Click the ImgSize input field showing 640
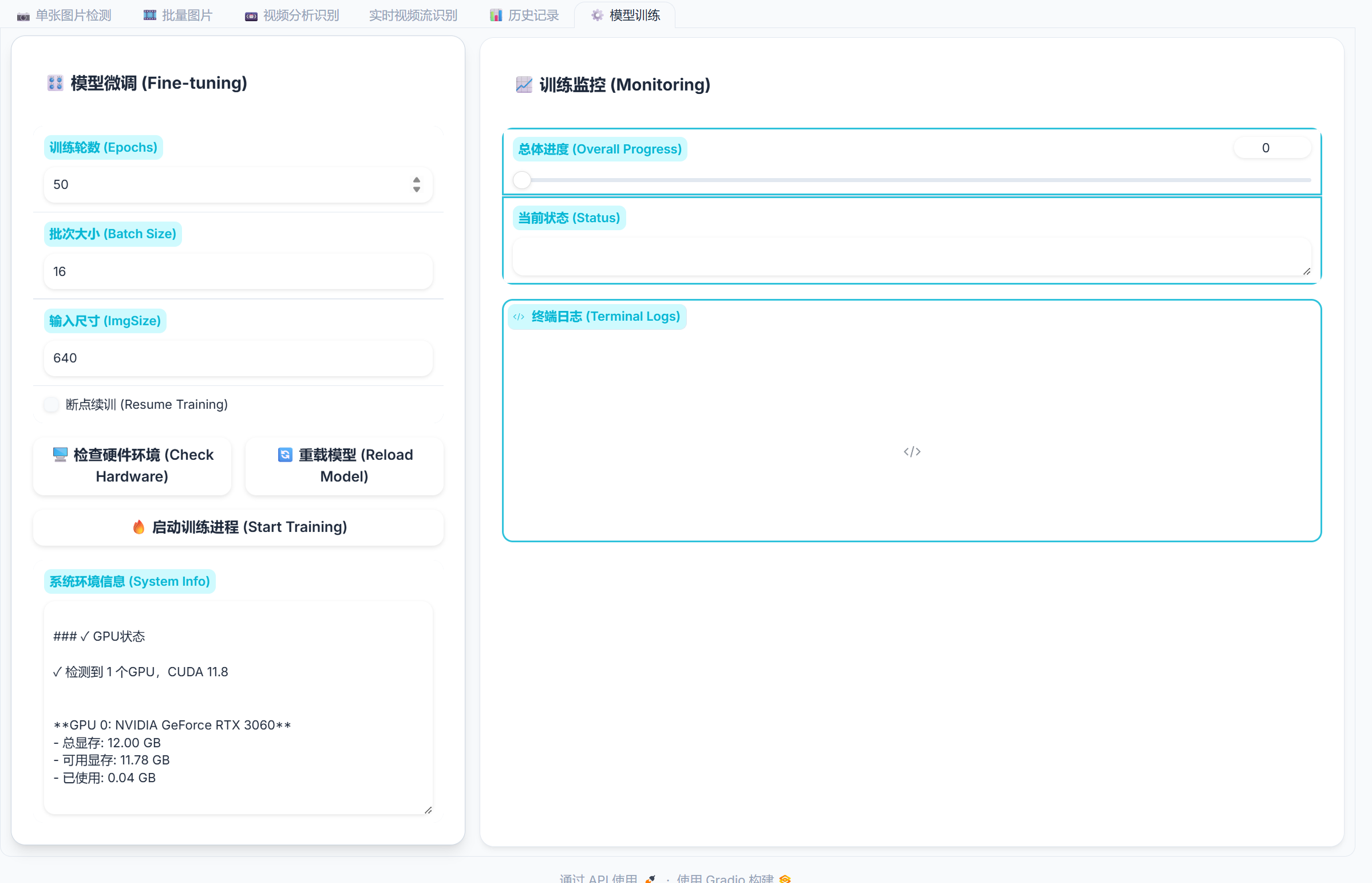Image resolution: width=1372 pixels, height=883 pixels. click(x=238, y=358)
